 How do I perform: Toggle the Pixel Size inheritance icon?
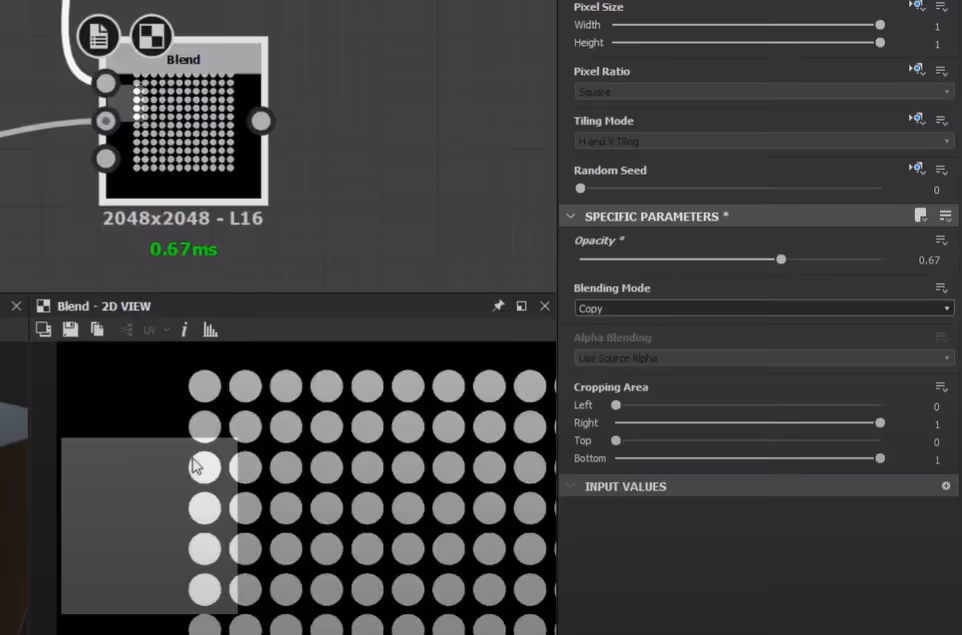coord(917,6)
